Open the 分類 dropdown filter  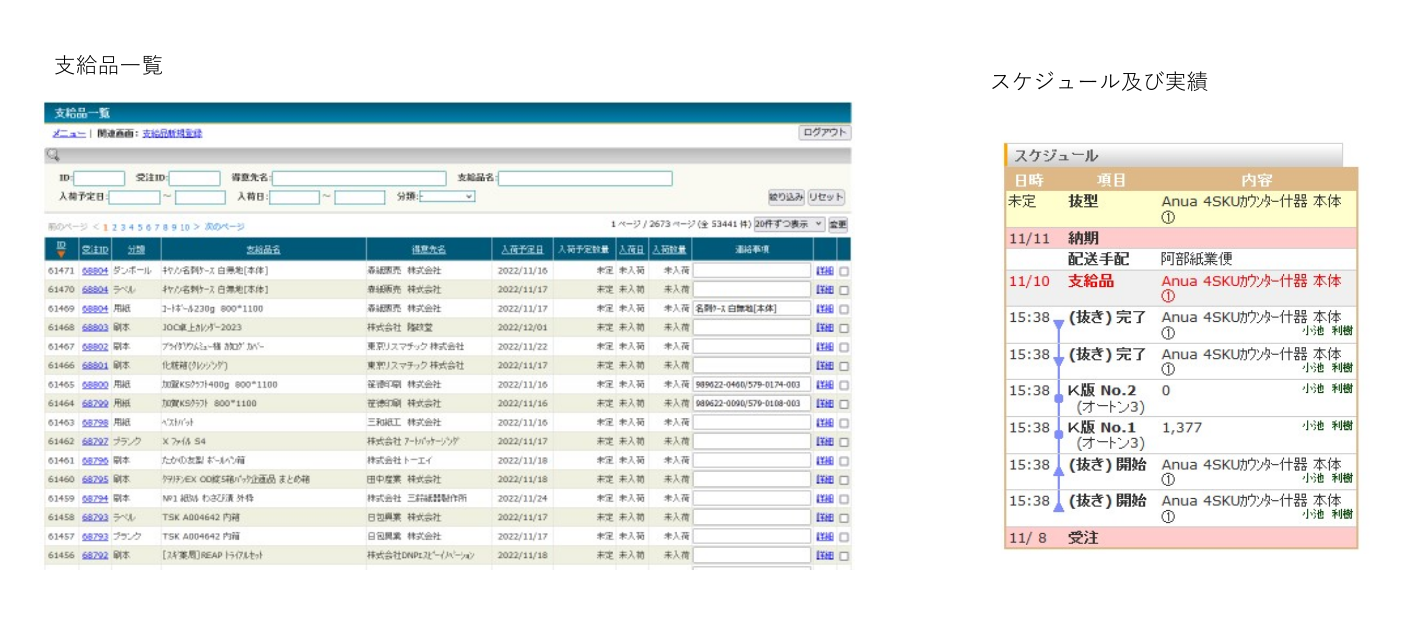coord(447,197)
